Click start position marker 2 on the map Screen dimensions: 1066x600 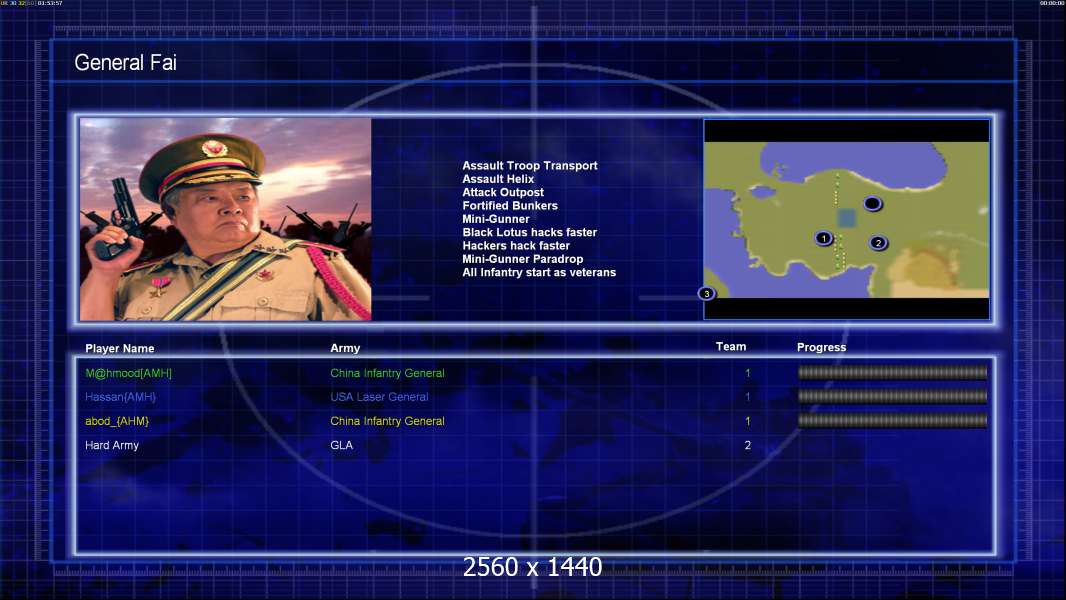[x=878, y=243]
